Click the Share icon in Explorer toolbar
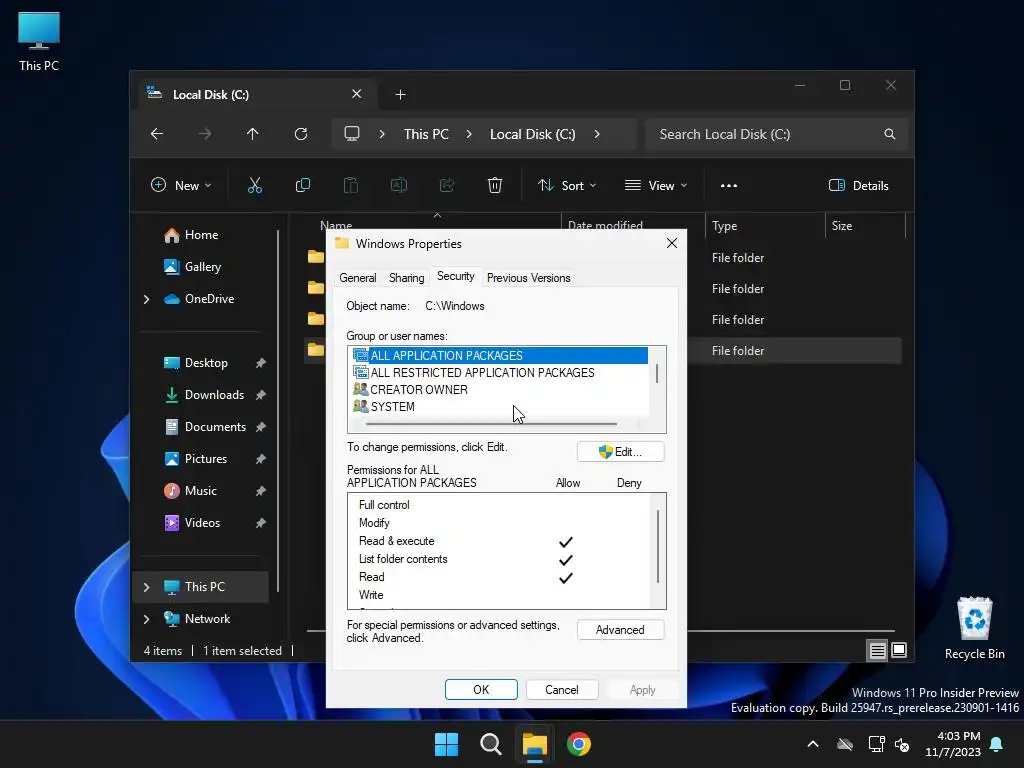Viewport: 1024px width, 768px height. pyautogui.click(x=447, y=185)
